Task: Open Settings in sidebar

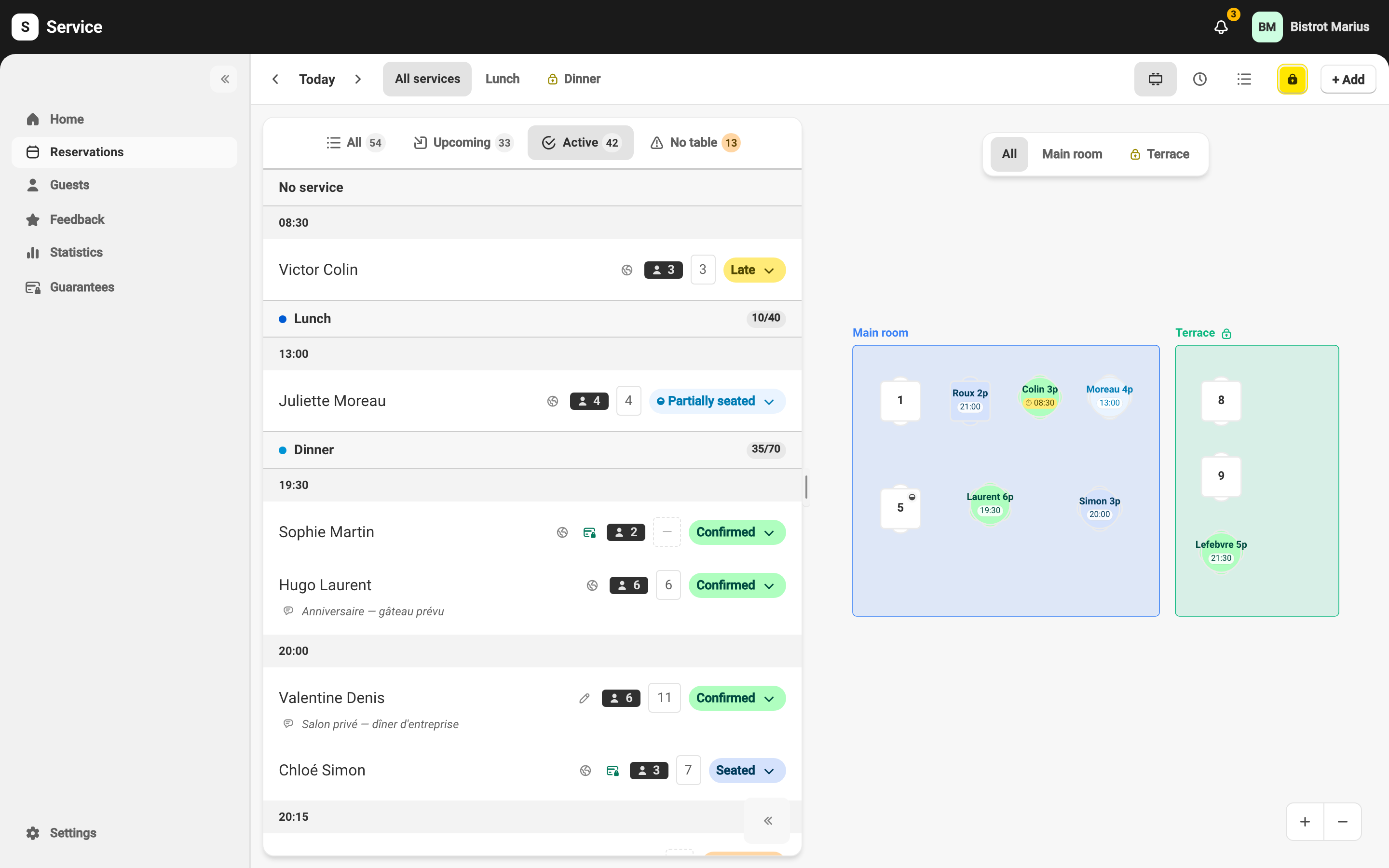Action: tap(124, 833)
